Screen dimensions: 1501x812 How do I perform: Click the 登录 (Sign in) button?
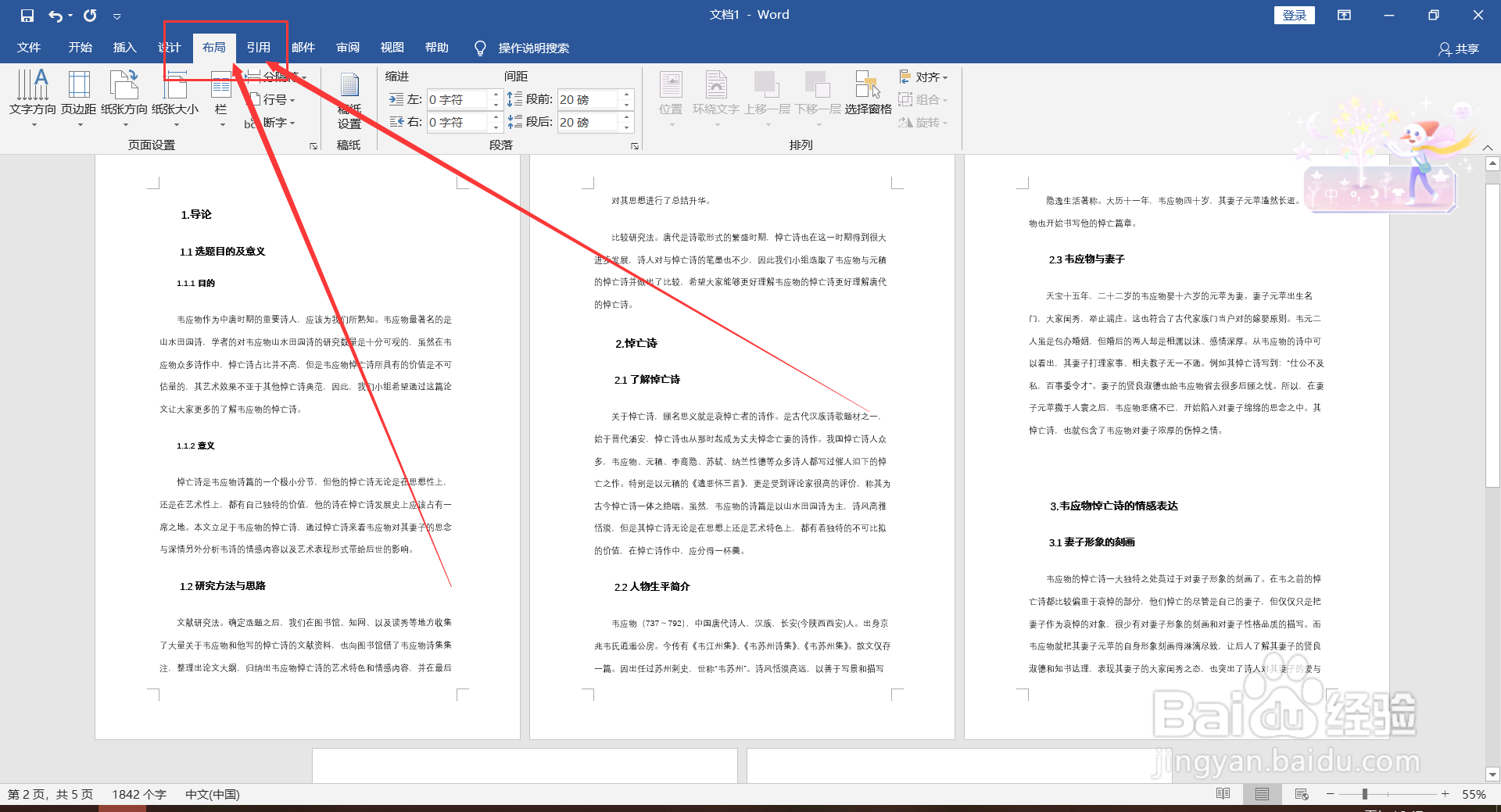tap(1295, 15)
